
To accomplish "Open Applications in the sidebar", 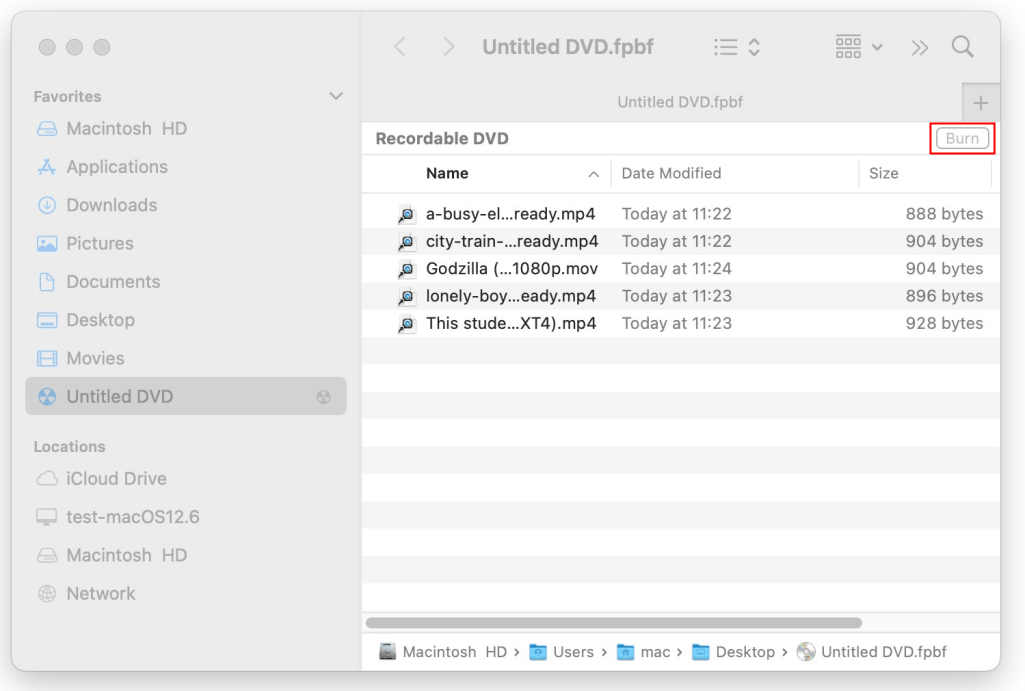I will [x=117, y=167].
